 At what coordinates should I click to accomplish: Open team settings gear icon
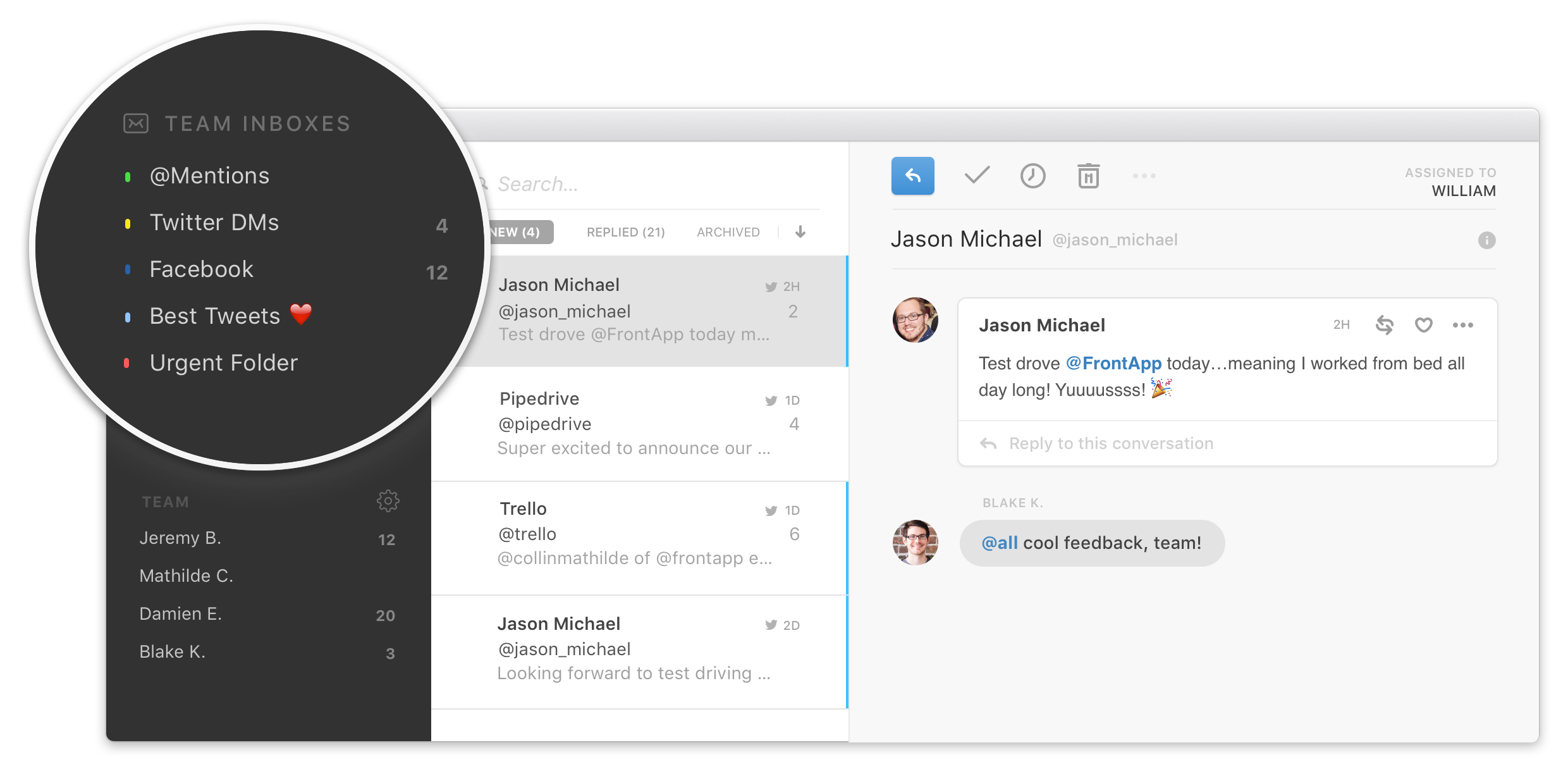tap(388, 501)
